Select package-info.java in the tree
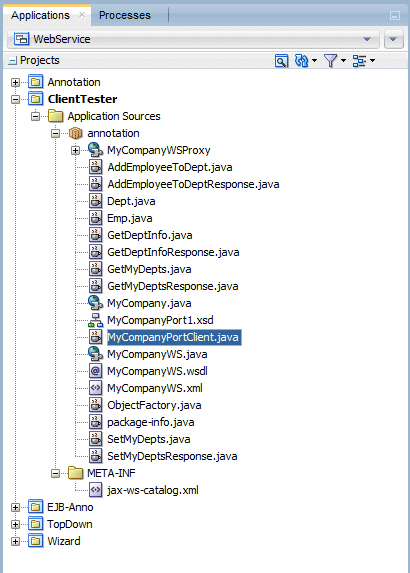This screenshot has height=573, width=410. 151,422
